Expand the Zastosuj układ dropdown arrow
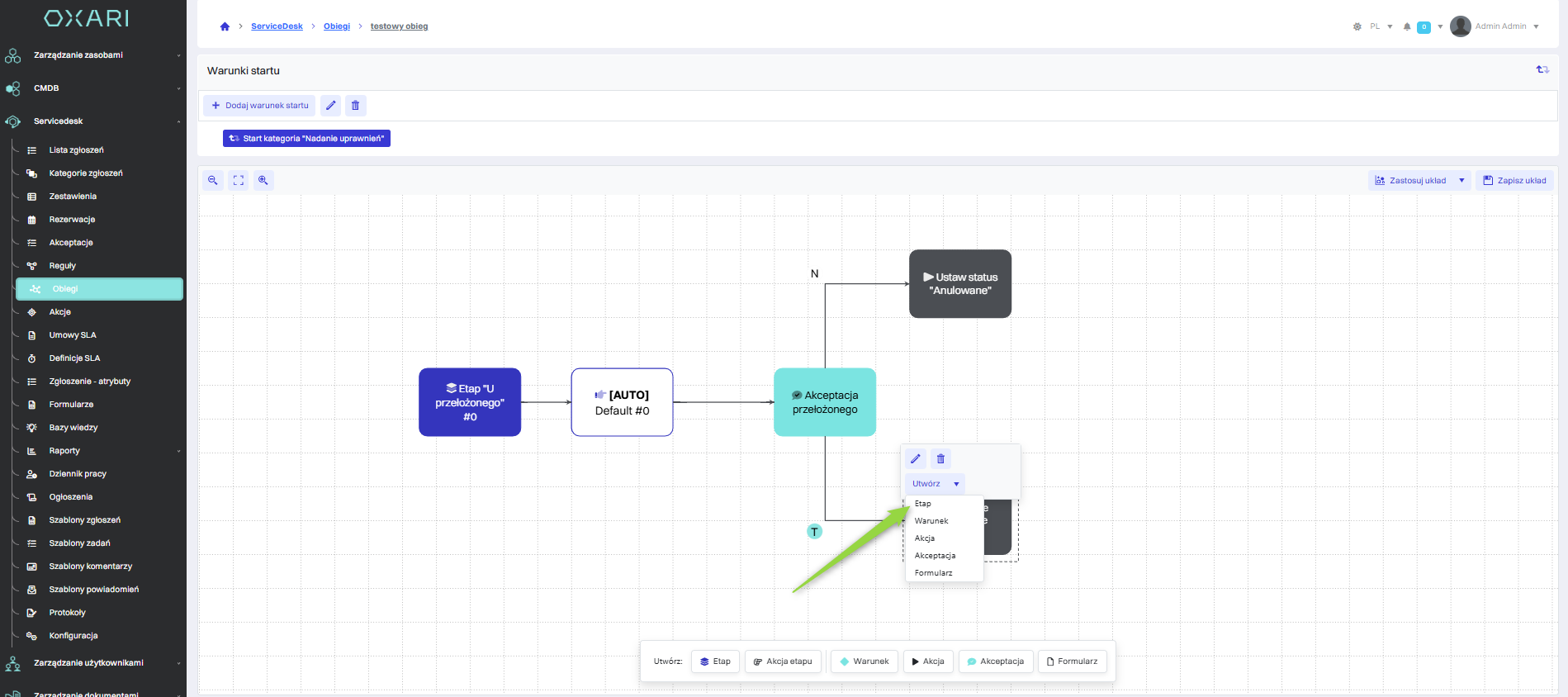Viewport: 1568px width, 697px height. tap(1461, 181)
